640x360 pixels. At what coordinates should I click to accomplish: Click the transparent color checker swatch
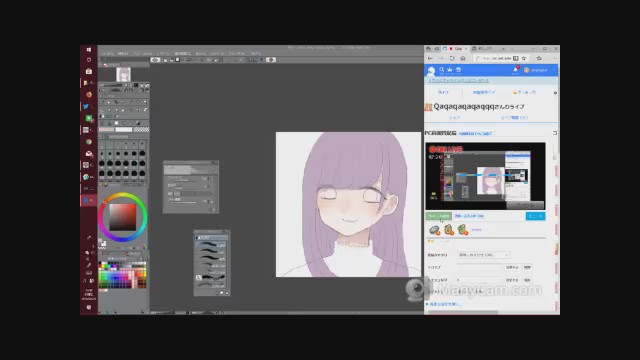(142, 130)
